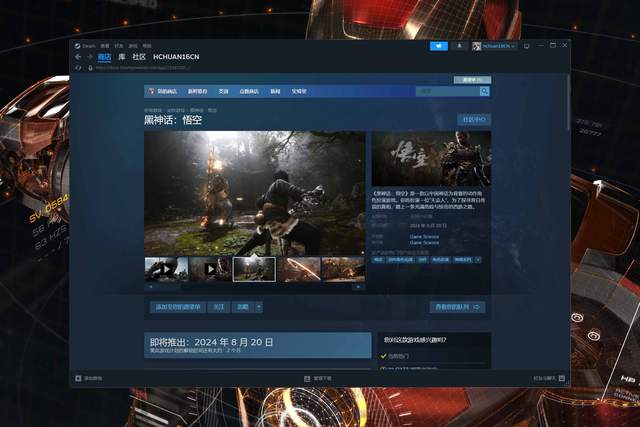The width and height of the screenshot is (640, 427).
Task: Open the notifications bell icon
Action: [461, 46]
